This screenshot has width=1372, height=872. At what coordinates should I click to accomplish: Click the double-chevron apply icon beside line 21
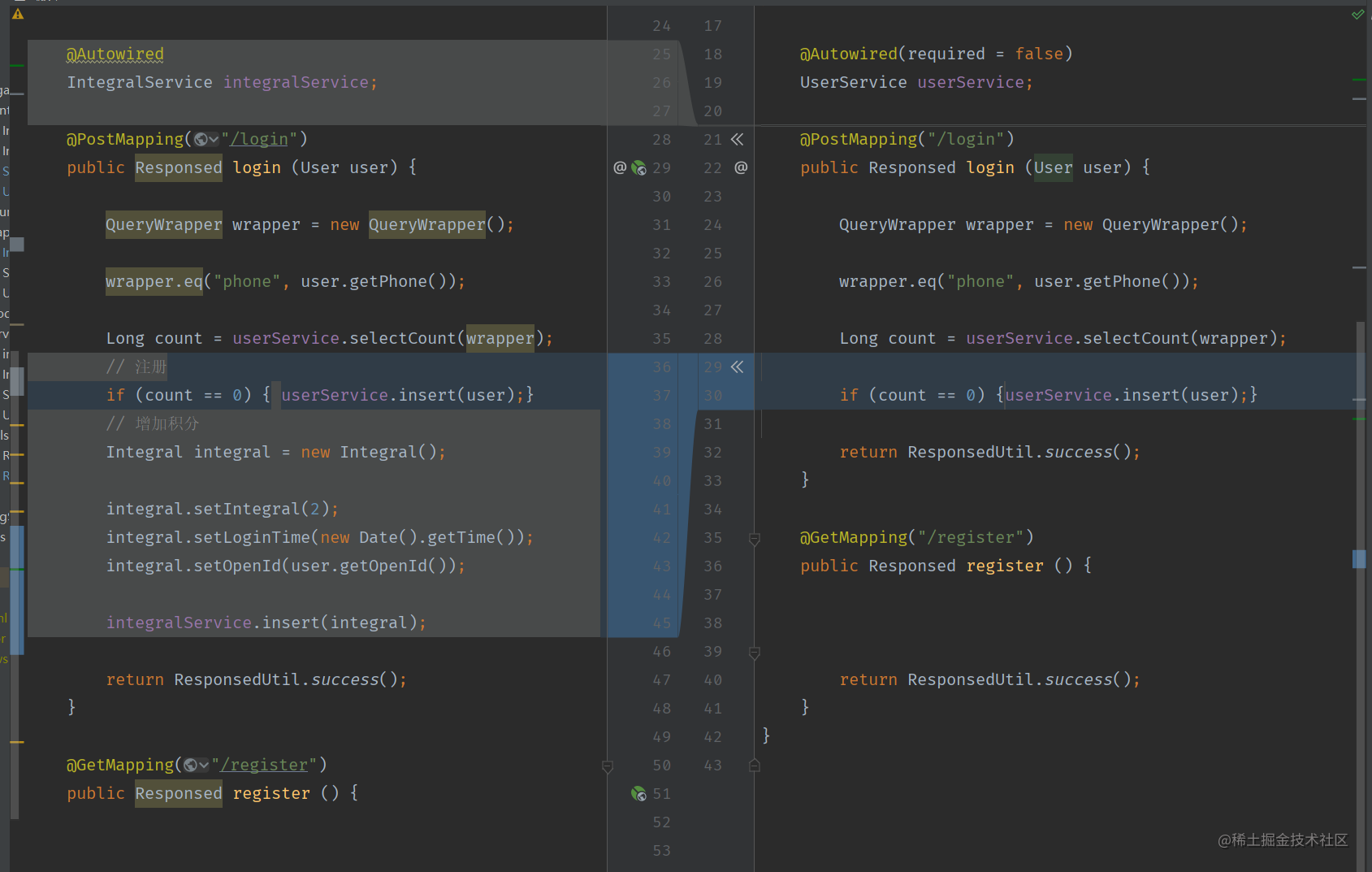pos(738,139)
